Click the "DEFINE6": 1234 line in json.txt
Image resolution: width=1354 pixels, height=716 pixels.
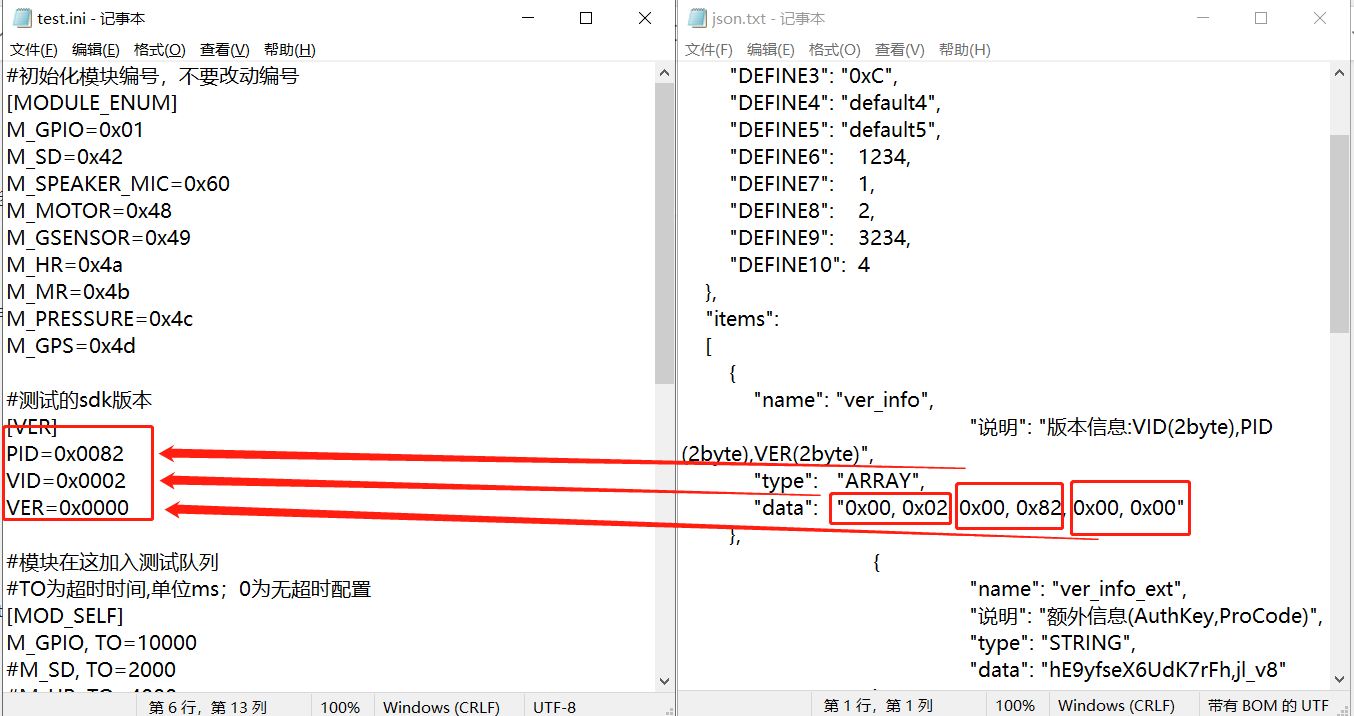point(819,157)
